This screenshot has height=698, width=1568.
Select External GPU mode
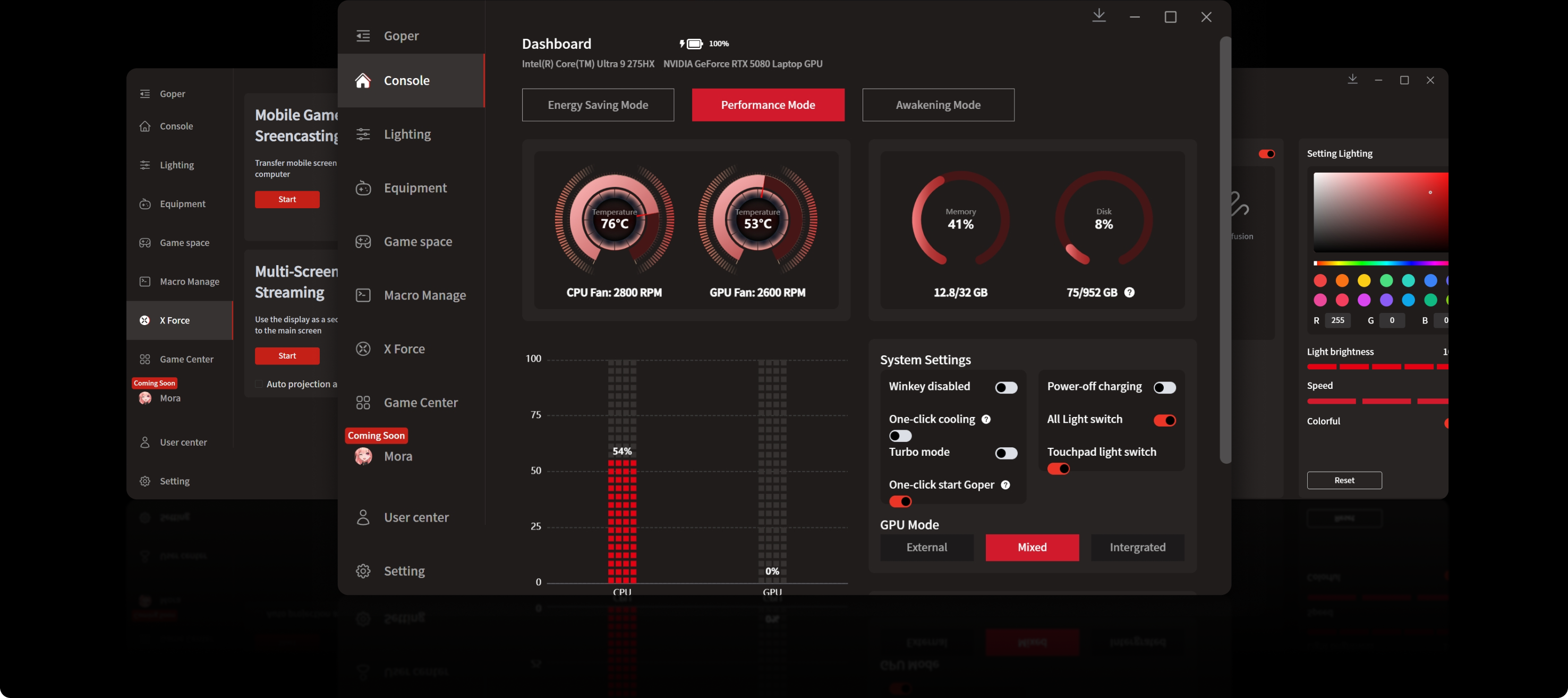click(926, 547)
